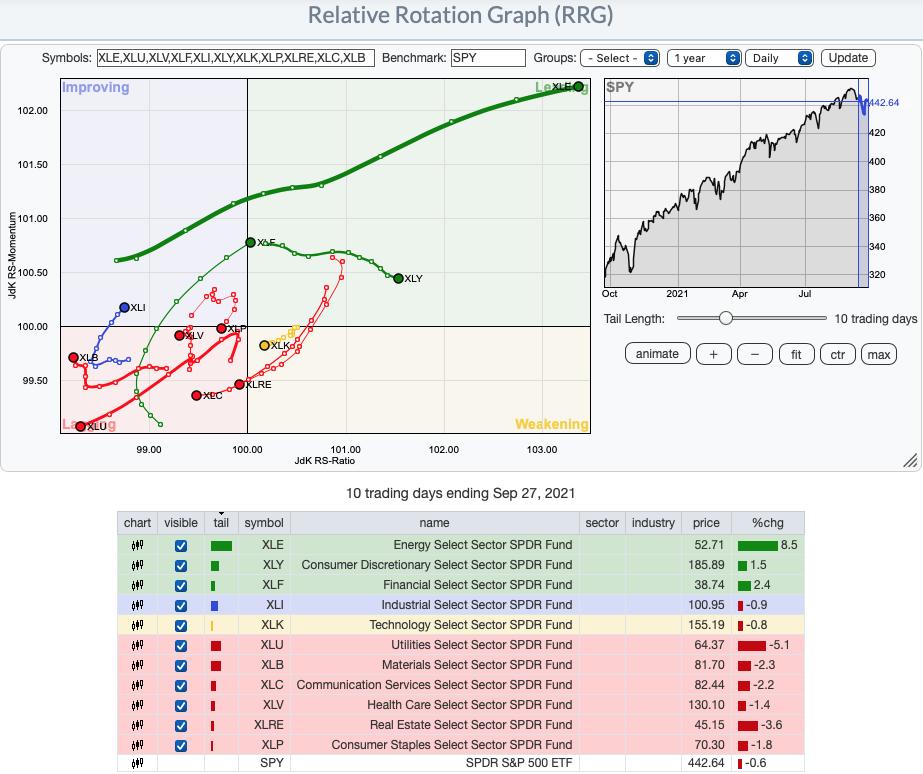Focus the Benchmark input field
The height and width of the screenshot is (774, 923).
pos(488,58)
